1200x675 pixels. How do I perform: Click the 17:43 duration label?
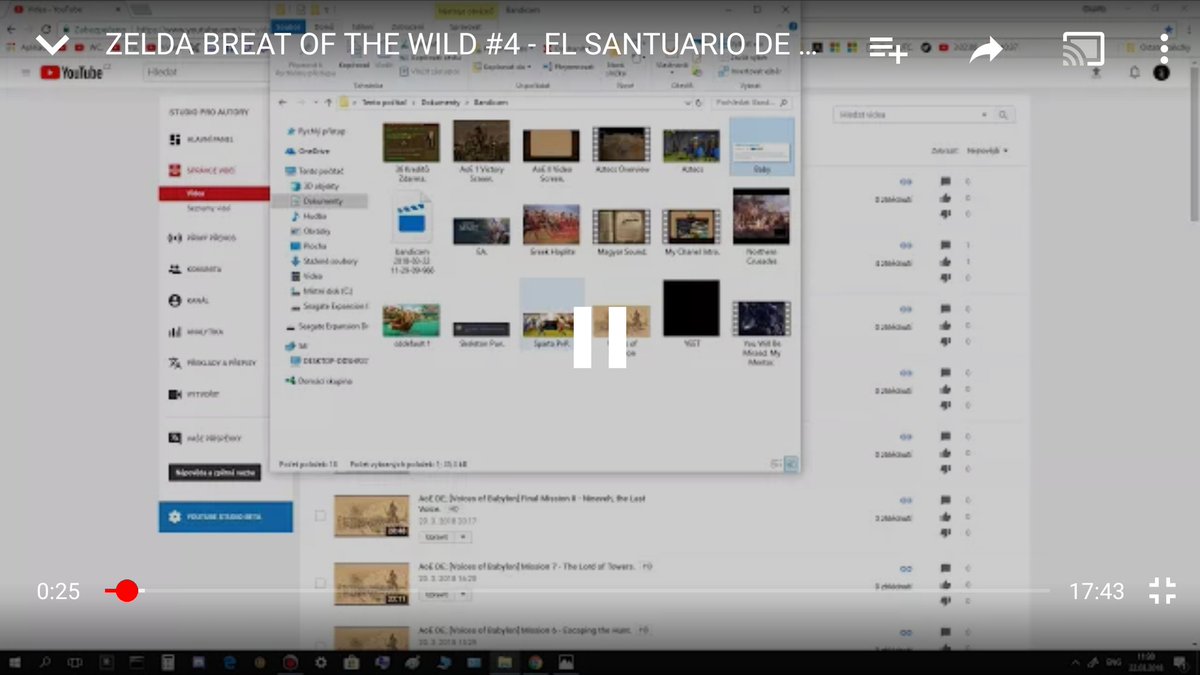[x=1097, y=591]
